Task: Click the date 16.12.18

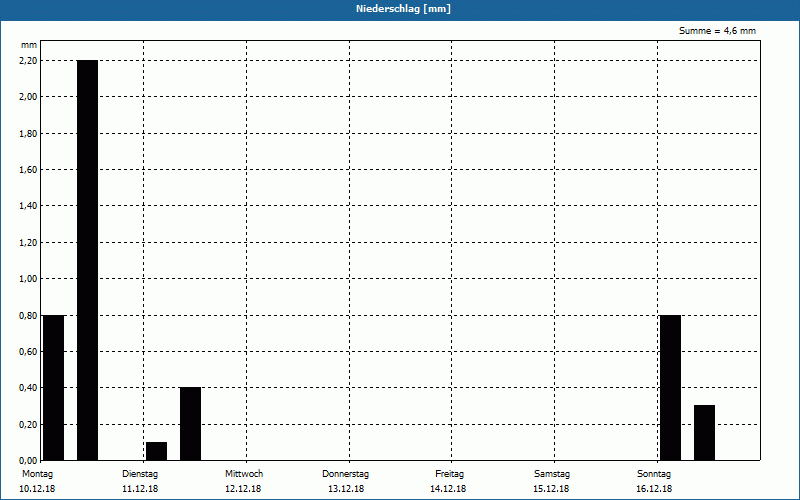Action: (654, 489)
